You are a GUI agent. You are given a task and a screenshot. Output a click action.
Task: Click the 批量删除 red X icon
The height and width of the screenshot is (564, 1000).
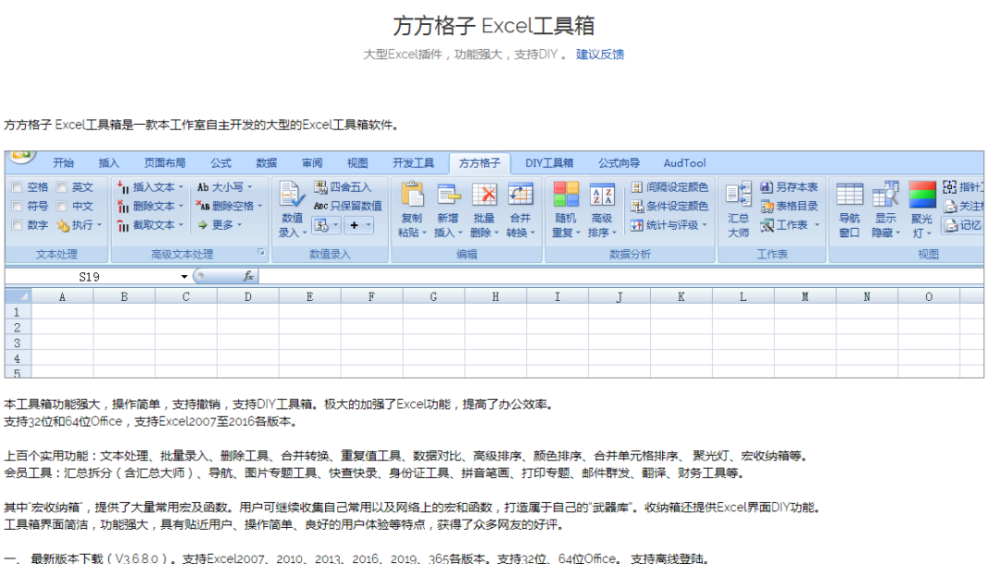pos(484,195)
